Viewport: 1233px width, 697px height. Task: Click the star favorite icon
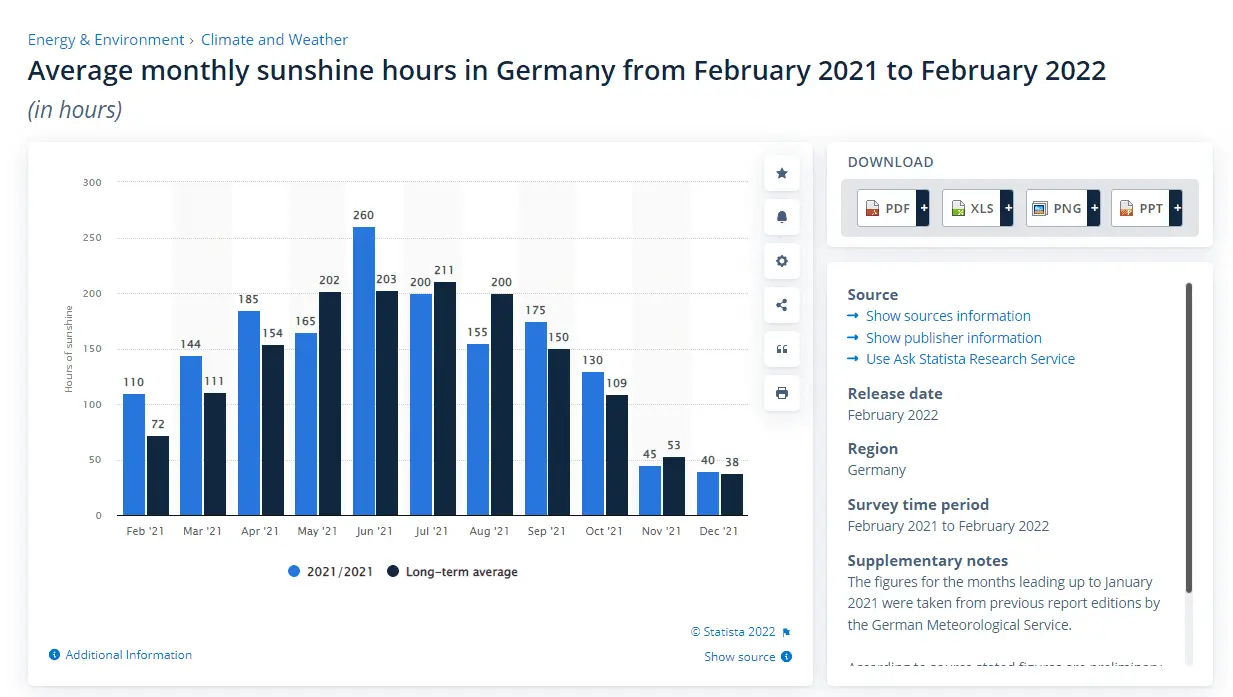(781, 173)
